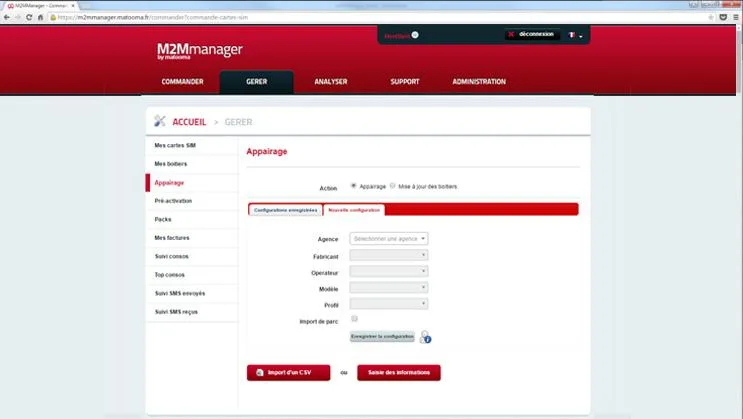Click the GERER breadcrumb
743x419 pixels.
pyautogui.click(x=238, y=122)
